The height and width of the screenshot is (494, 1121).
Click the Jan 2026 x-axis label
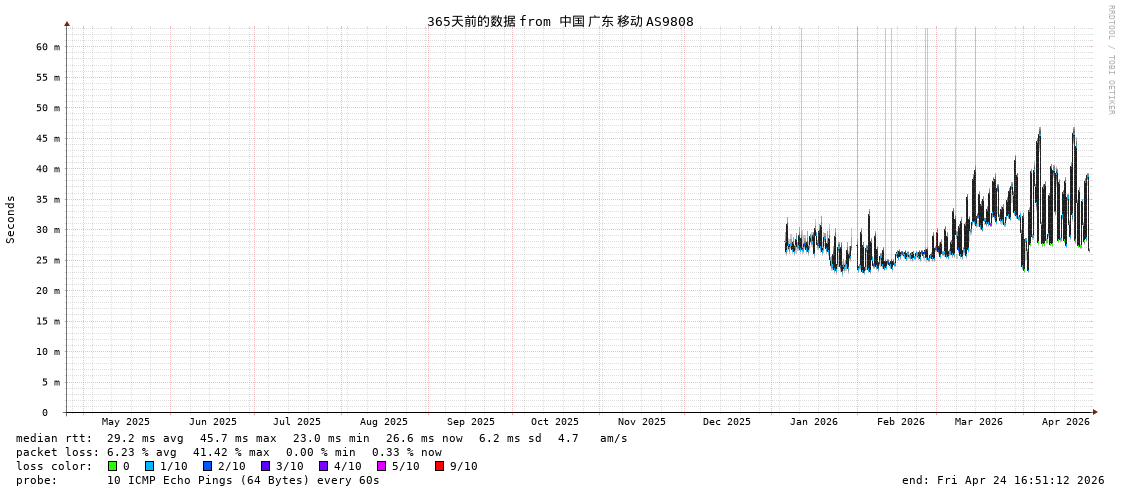[813, 422]
